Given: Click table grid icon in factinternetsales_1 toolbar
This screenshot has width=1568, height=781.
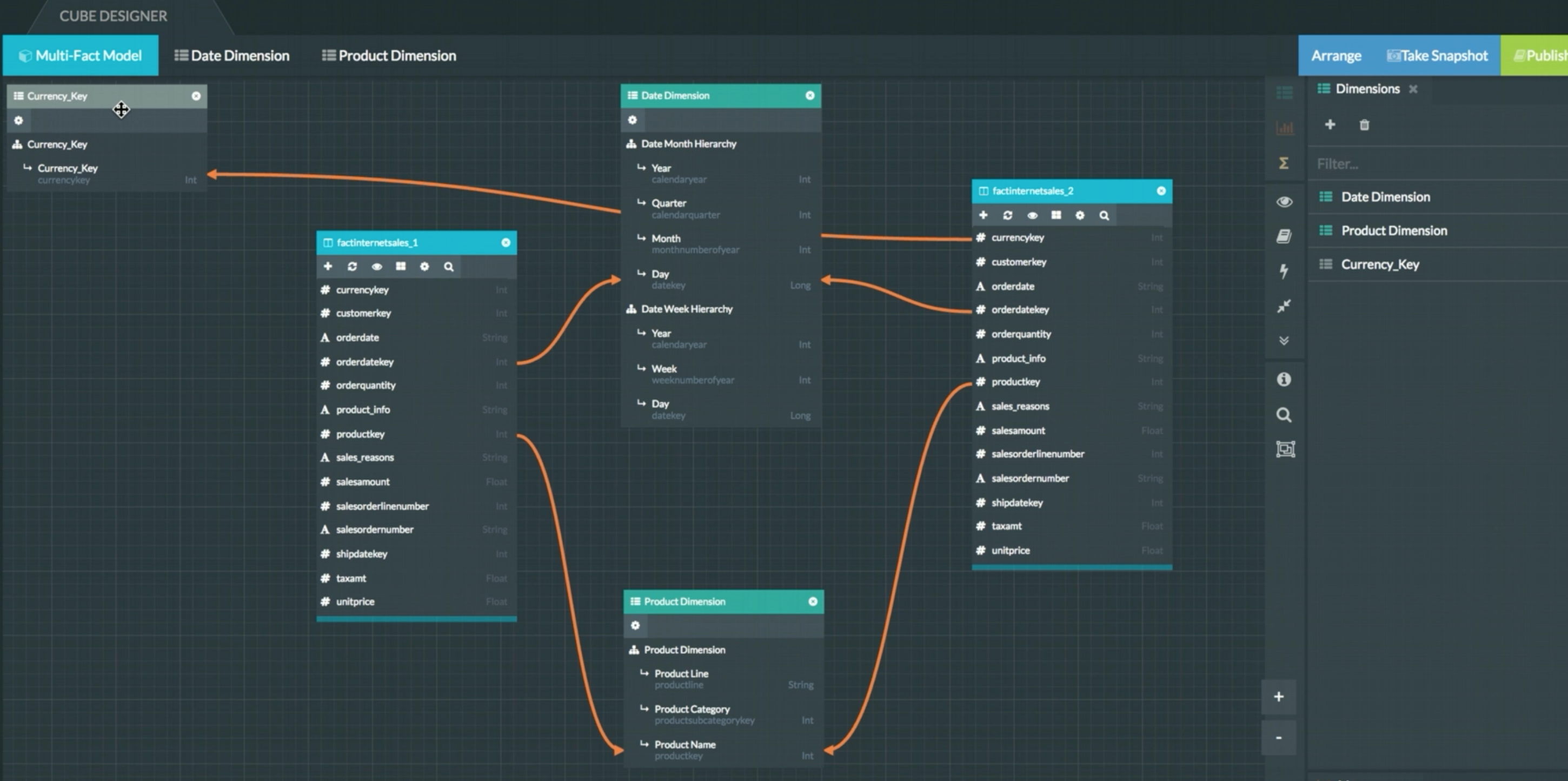Looking at the screenshot, I should click(401, 267).
